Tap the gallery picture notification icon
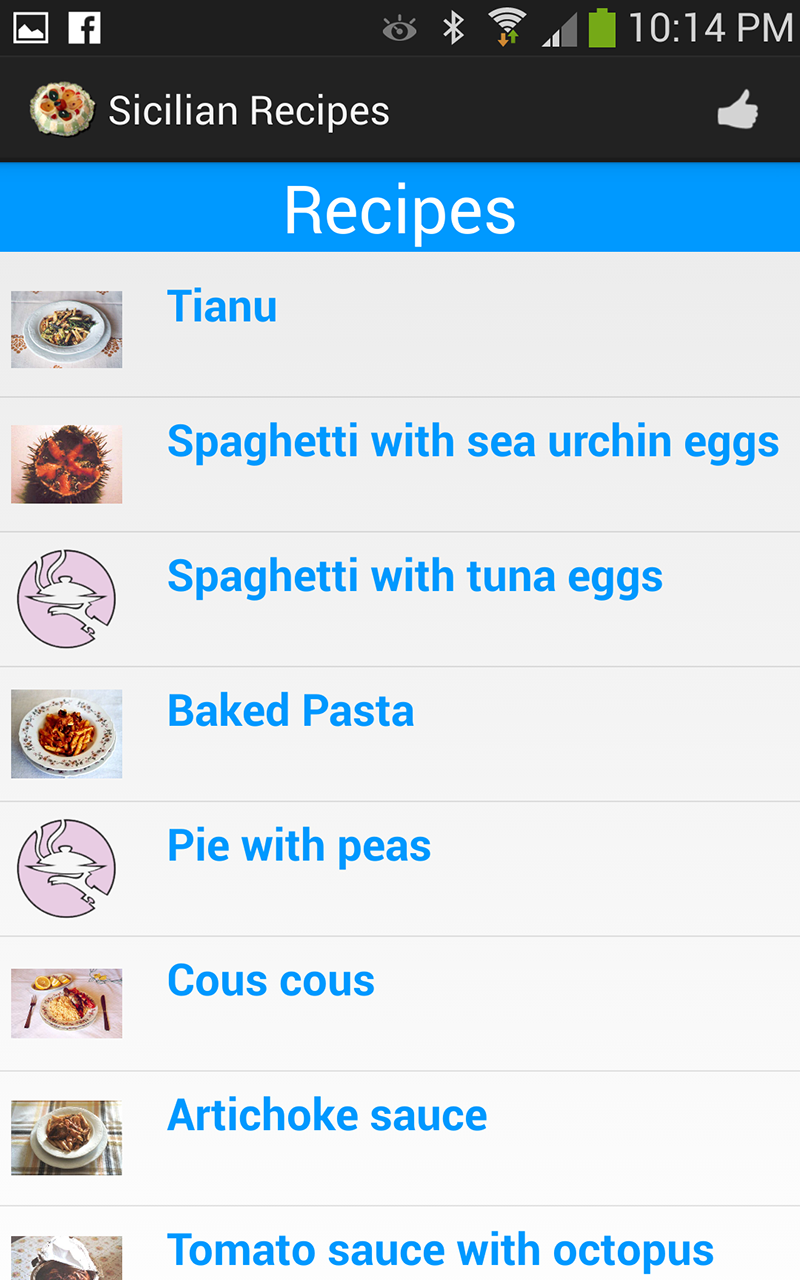The width and height of the screenshot is (800, 1280). click(x=30, y=28)
